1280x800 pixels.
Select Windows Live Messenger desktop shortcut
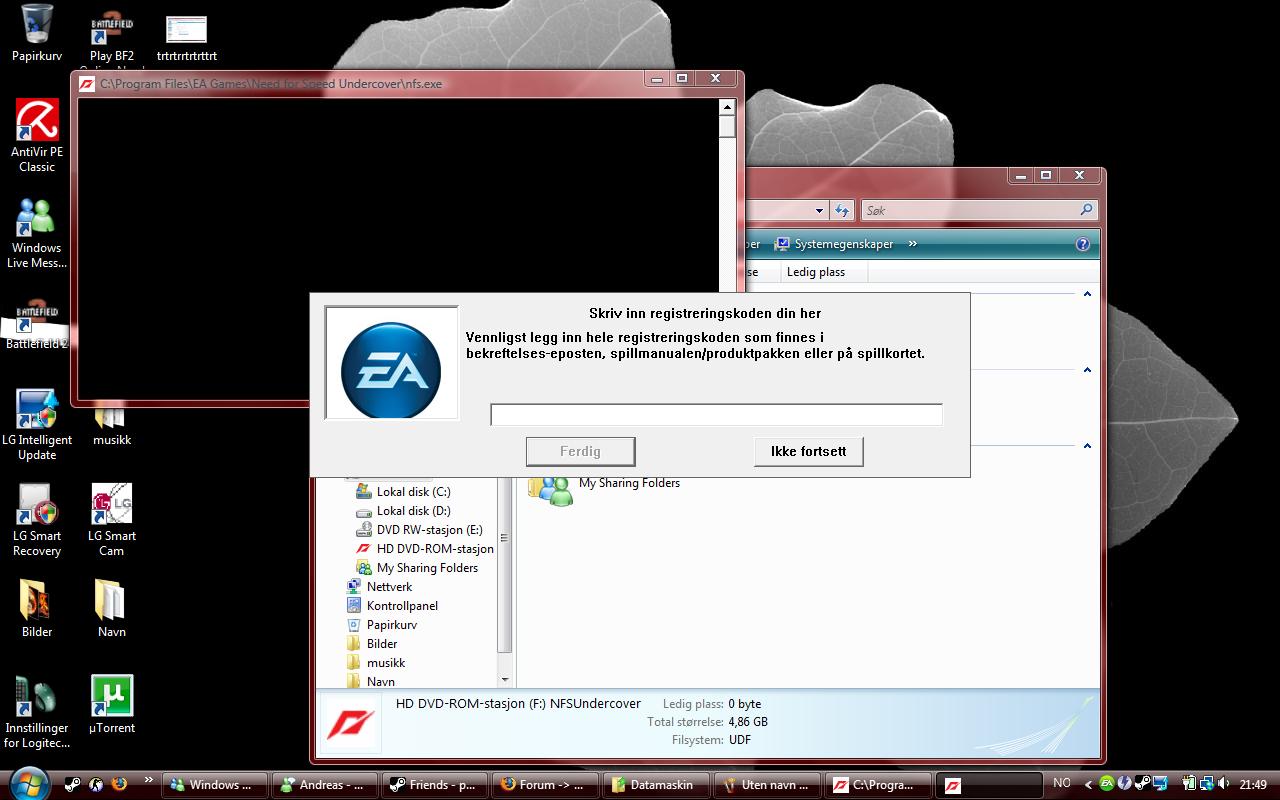(x=37, y=233)
